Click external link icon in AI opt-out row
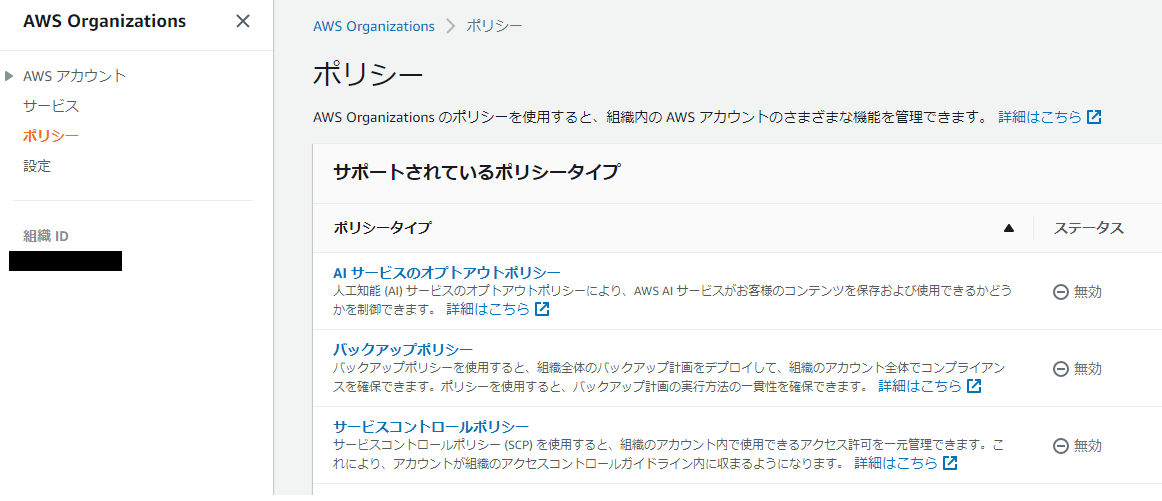This screenshot has height=501, width=1162. (x=542, y=308)
